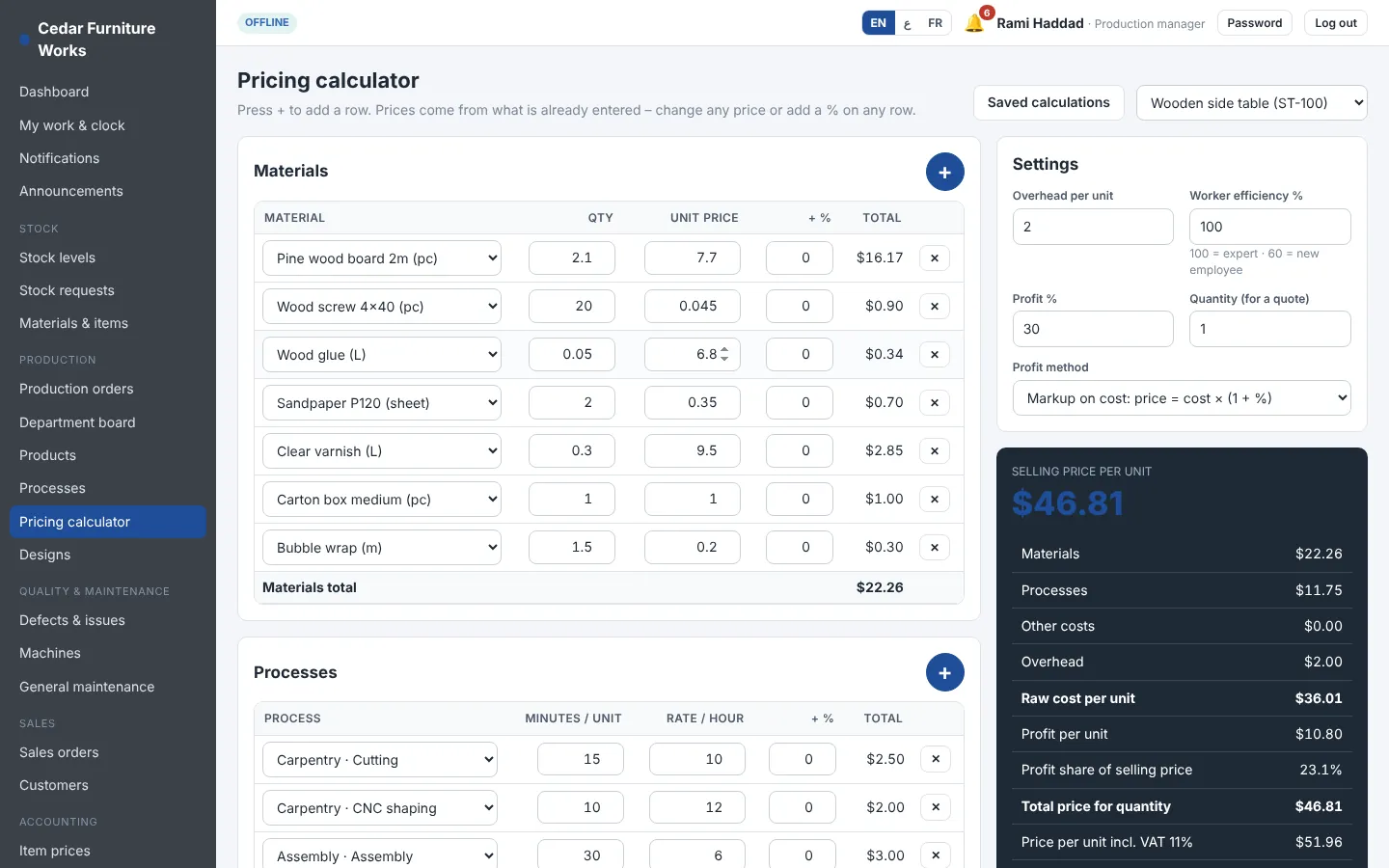Edit the Quantity (for a quote) field
Screen dimensions: 1389x868
[1270, 329]
